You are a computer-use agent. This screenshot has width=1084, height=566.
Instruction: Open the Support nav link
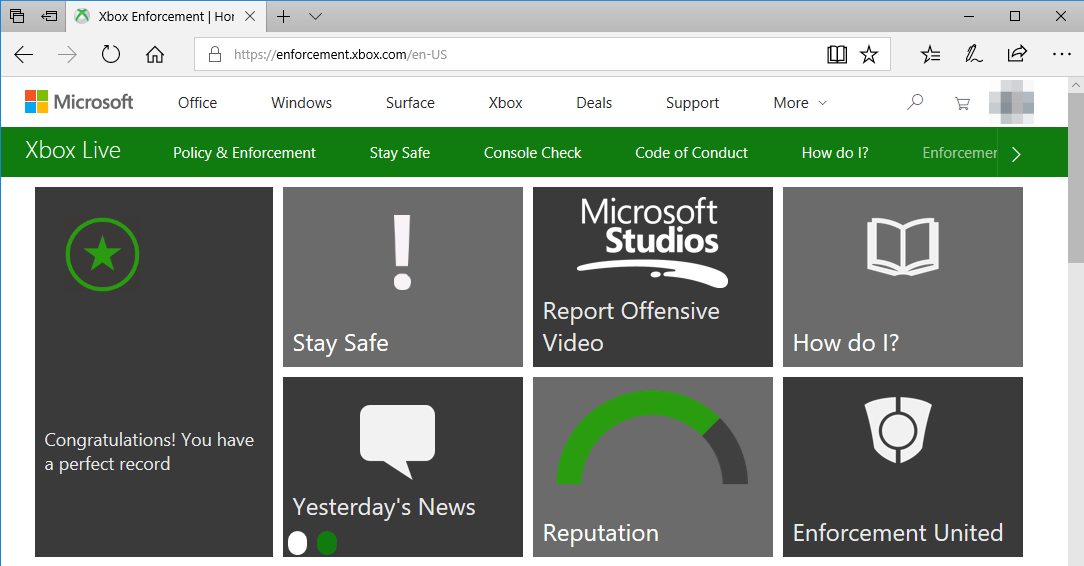pos(692,104)
